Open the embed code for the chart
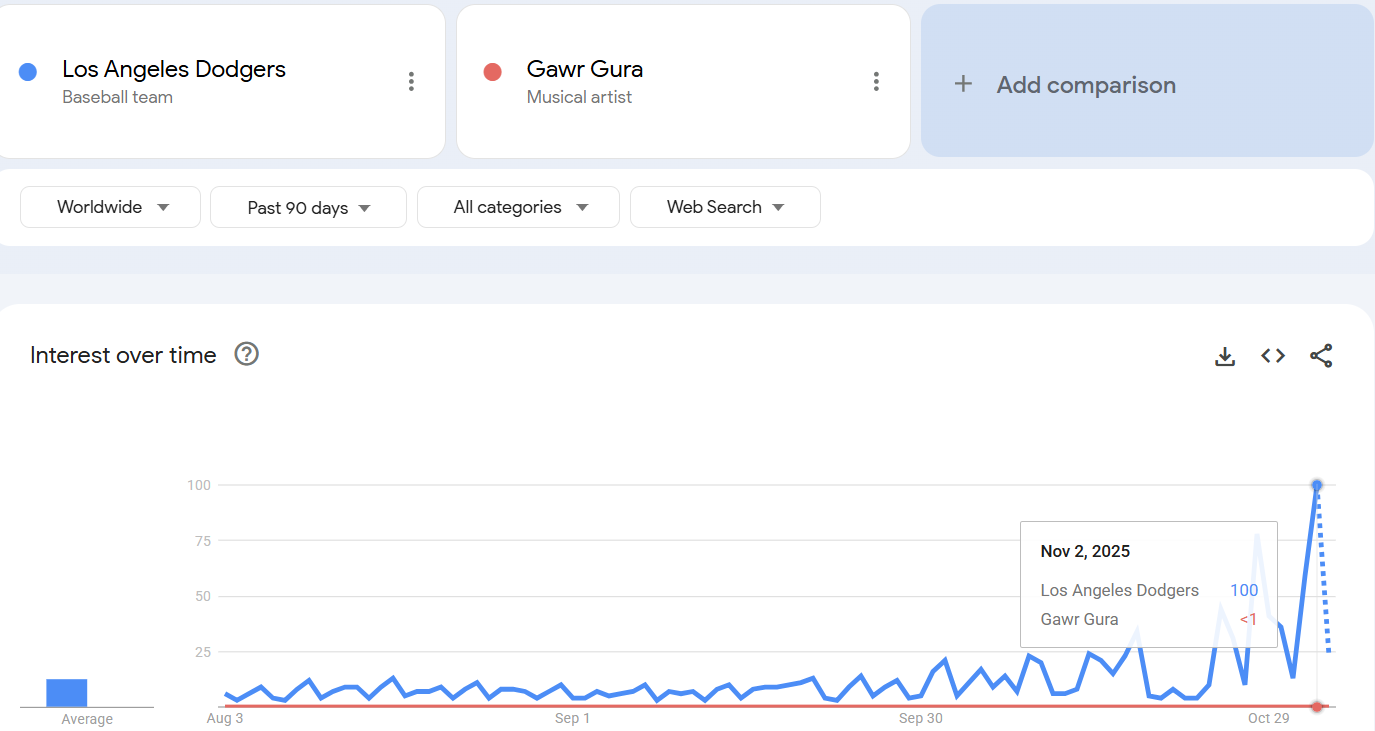Screen dimensions: 1375x731 [1273, 356]
